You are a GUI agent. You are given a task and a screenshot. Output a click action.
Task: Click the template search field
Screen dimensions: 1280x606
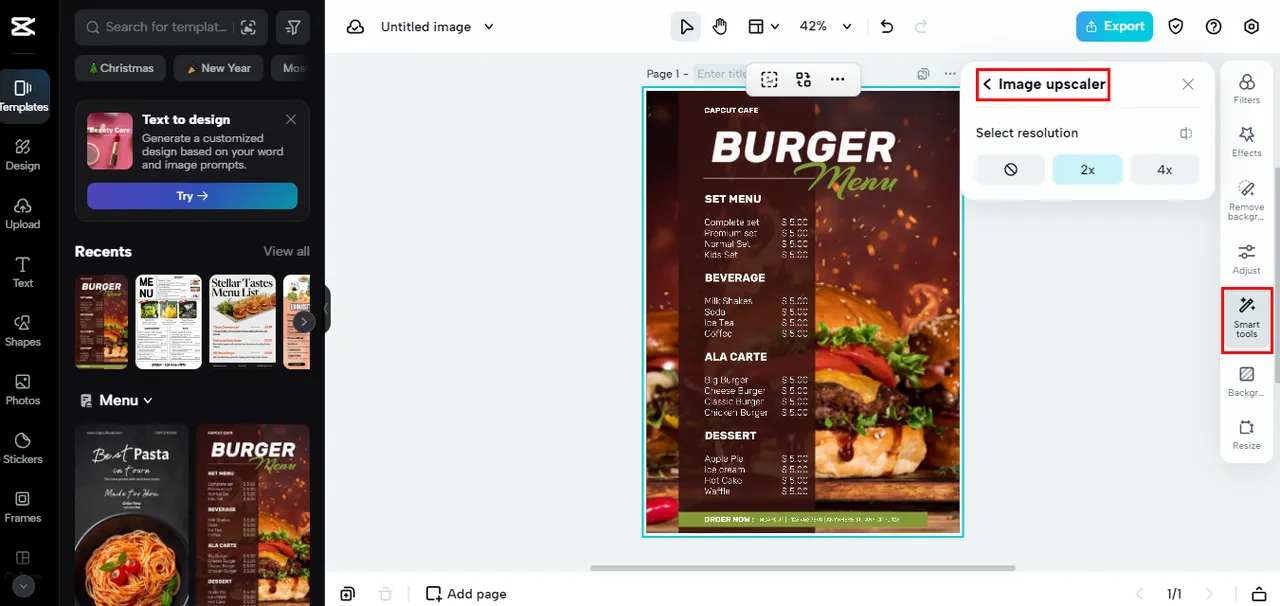(x=160, y=27)
